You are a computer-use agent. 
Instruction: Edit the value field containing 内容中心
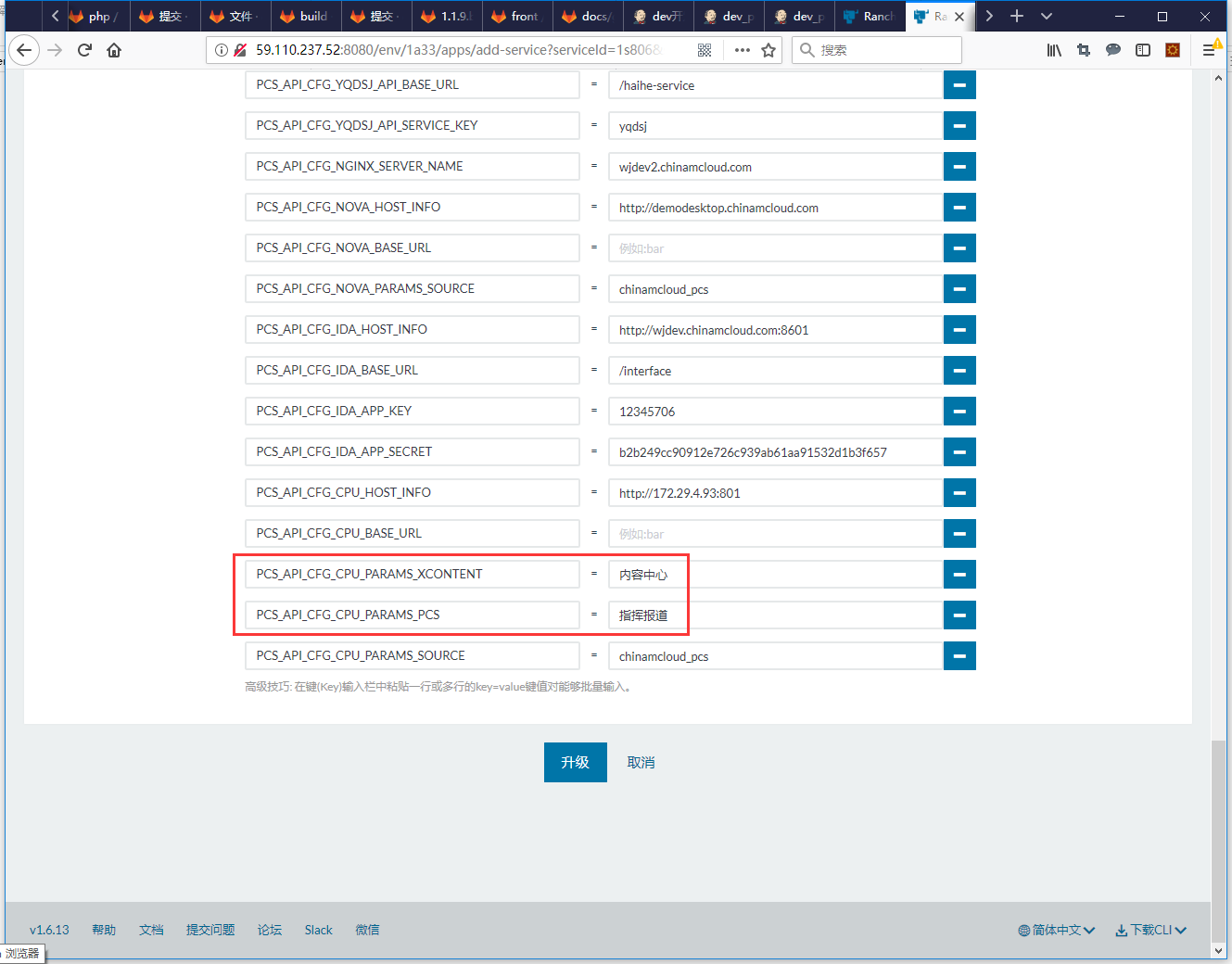[x=776, y=575]
